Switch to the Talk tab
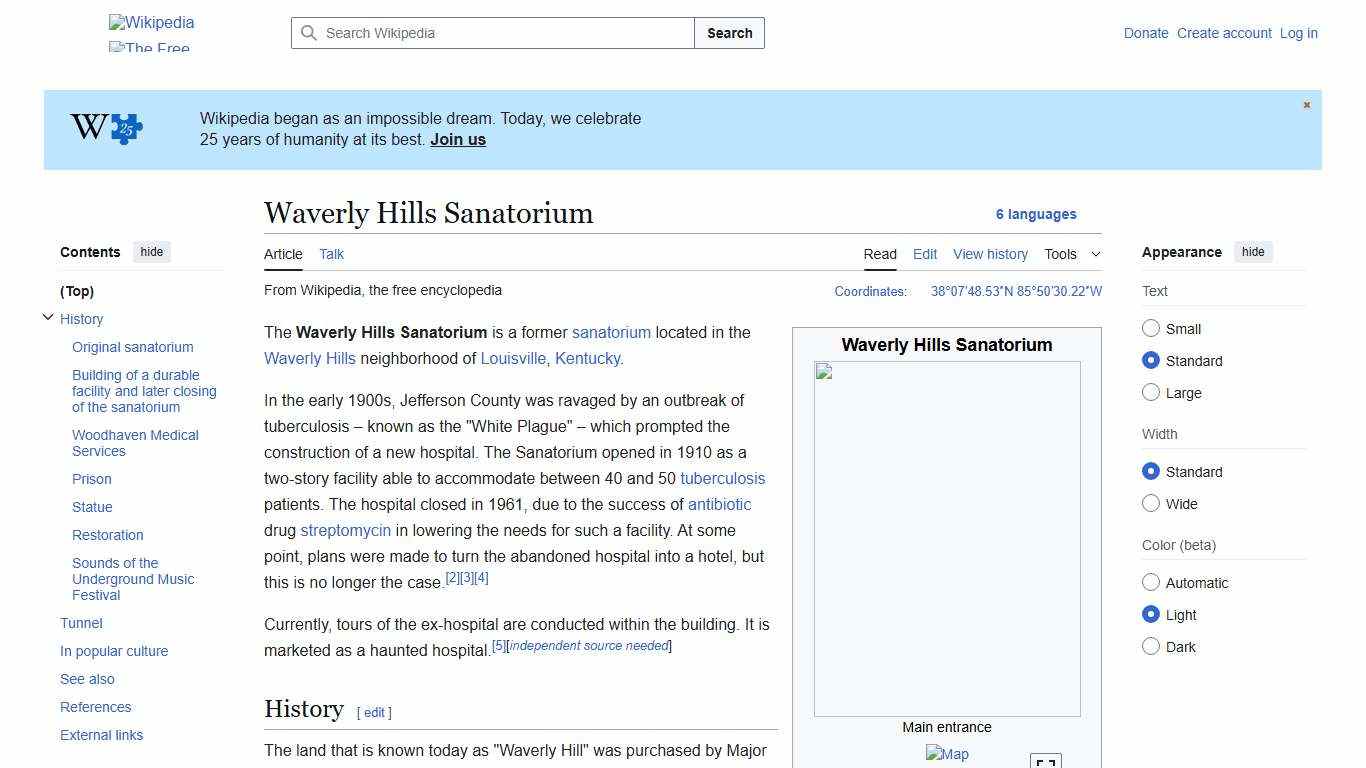 331,254
